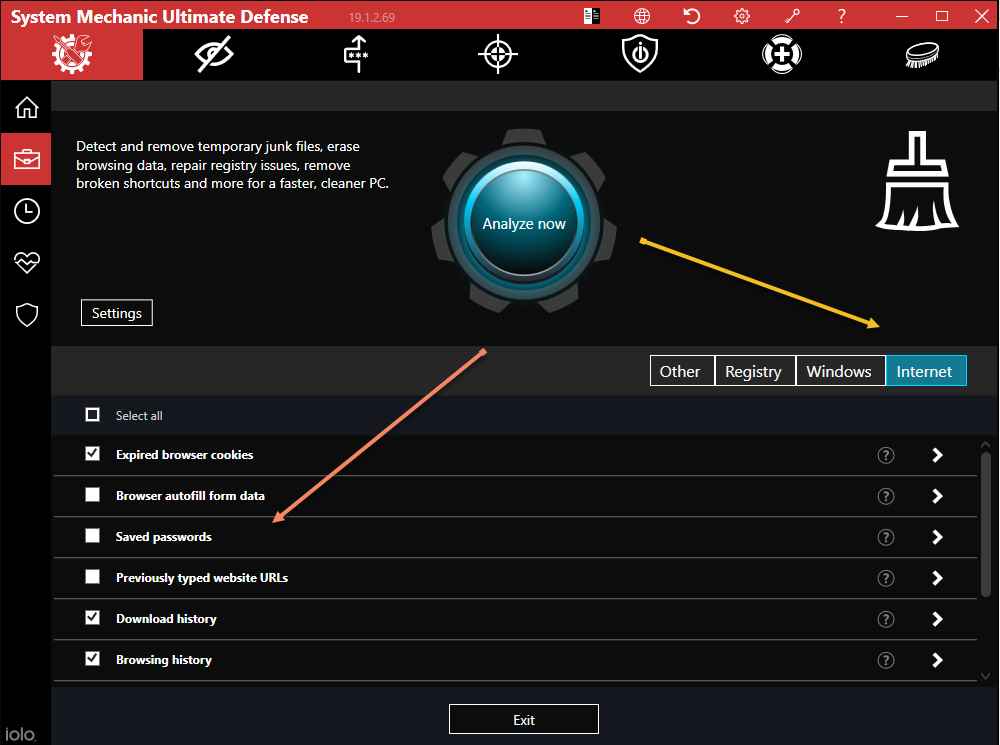Open the Home icon in sidebar
The width and height of the screenshot is (1000, 745).
26,108
